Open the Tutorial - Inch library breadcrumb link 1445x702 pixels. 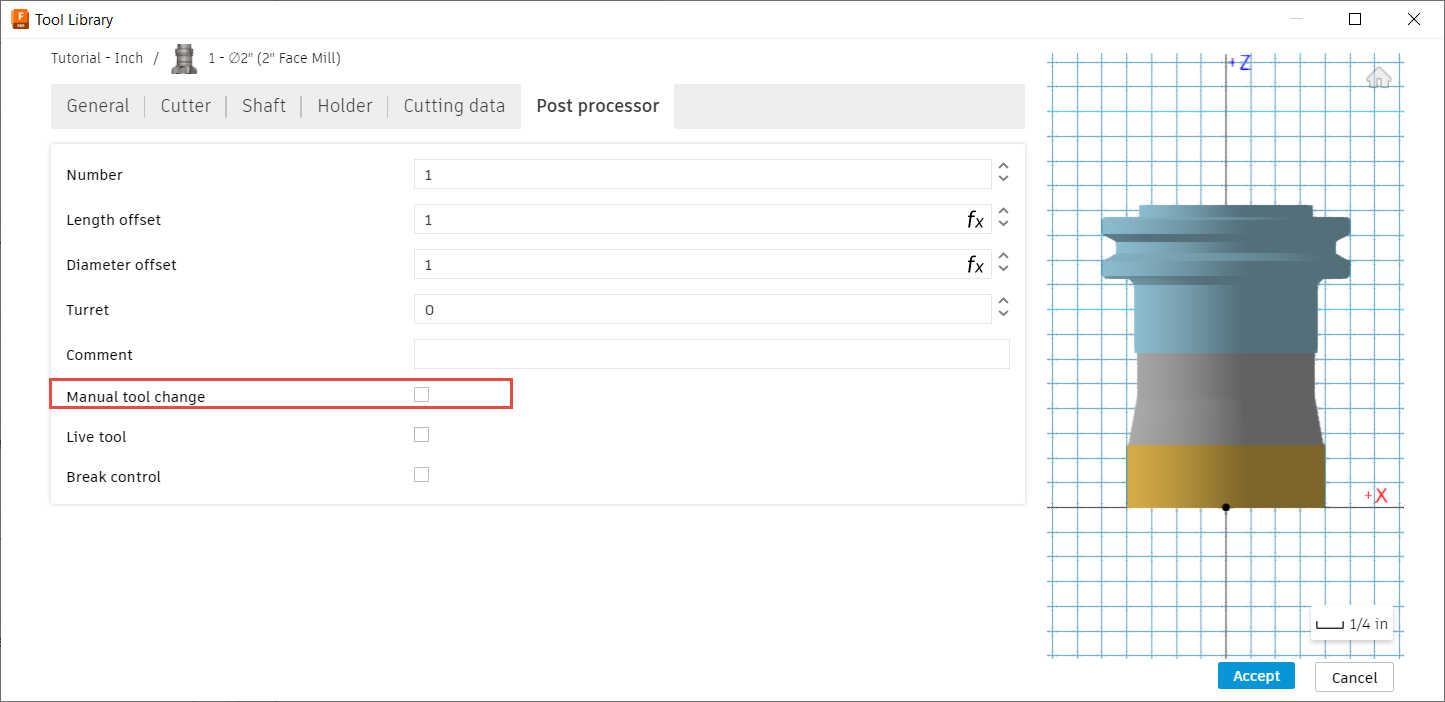97,58
